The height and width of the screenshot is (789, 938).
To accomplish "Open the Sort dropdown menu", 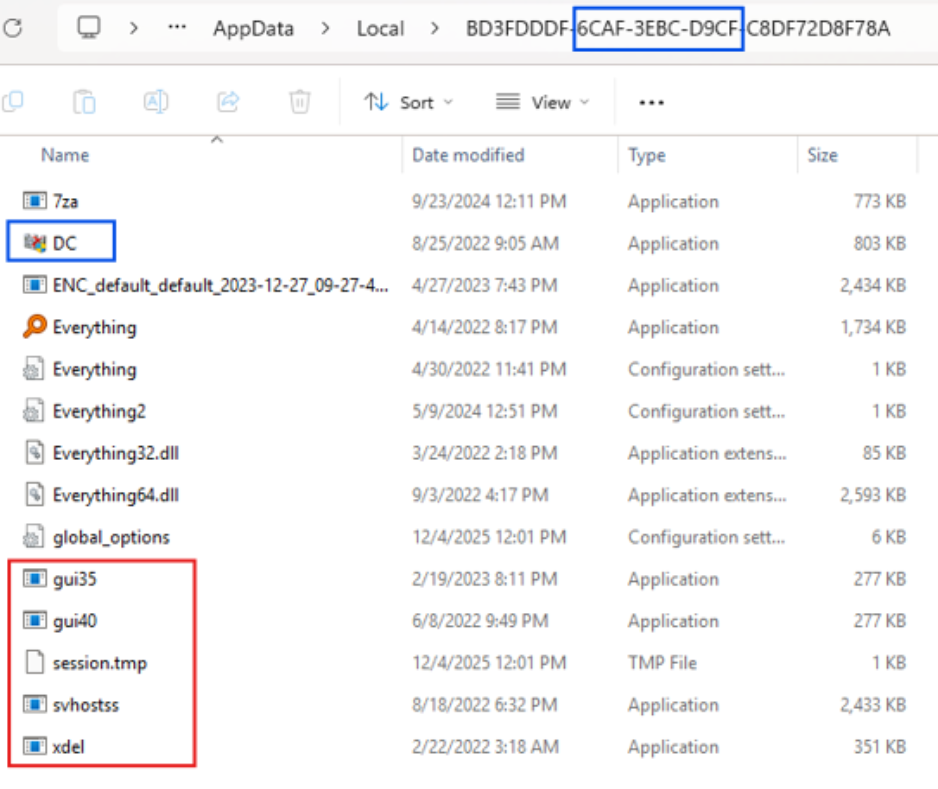I will click(x=408, y=102).
